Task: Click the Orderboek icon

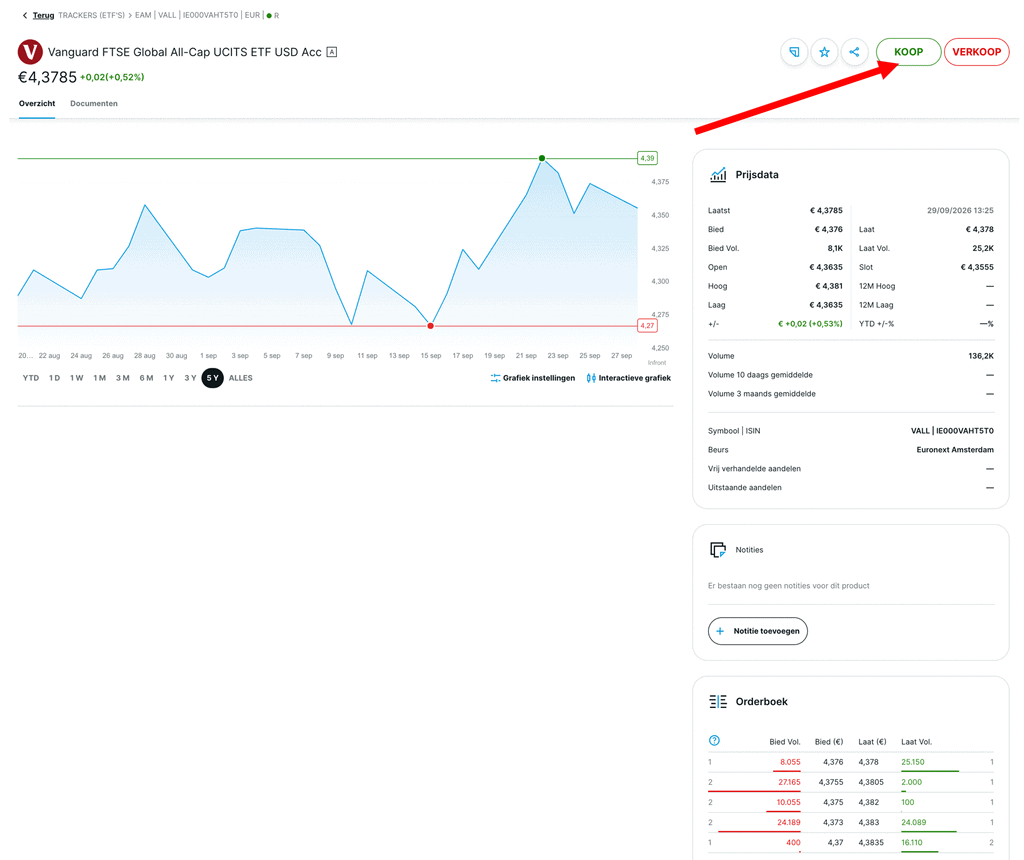Action: tap(718, 701)
